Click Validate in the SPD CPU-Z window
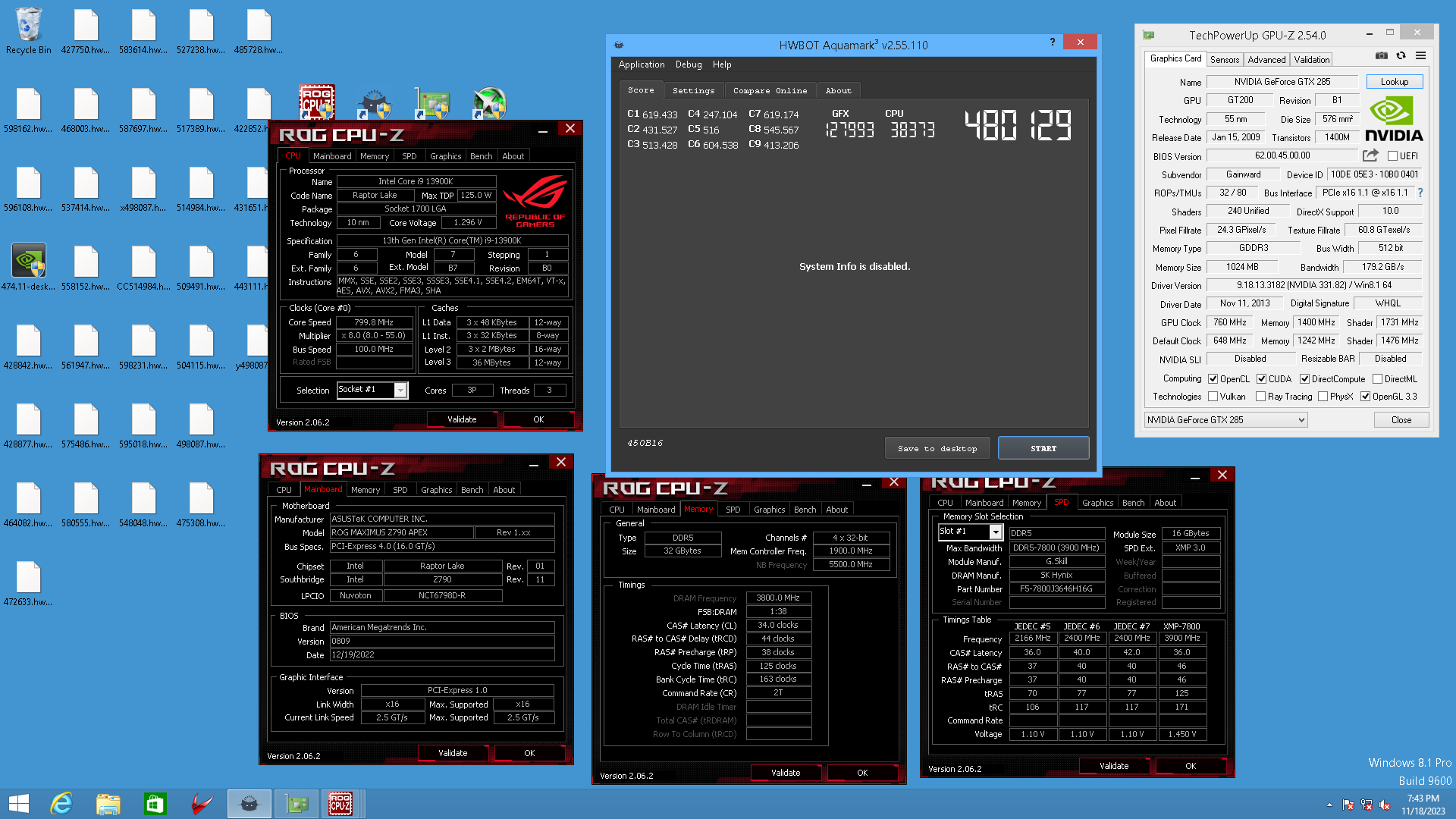 [x=1114, y=766]
